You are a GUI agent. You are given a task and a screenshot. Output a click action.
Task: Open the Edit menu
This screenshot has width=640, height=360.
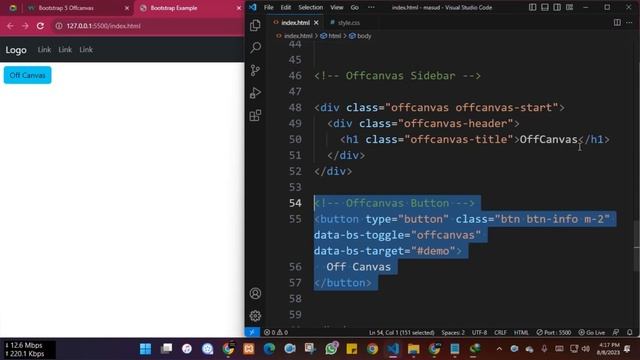[x=286, y=7]
